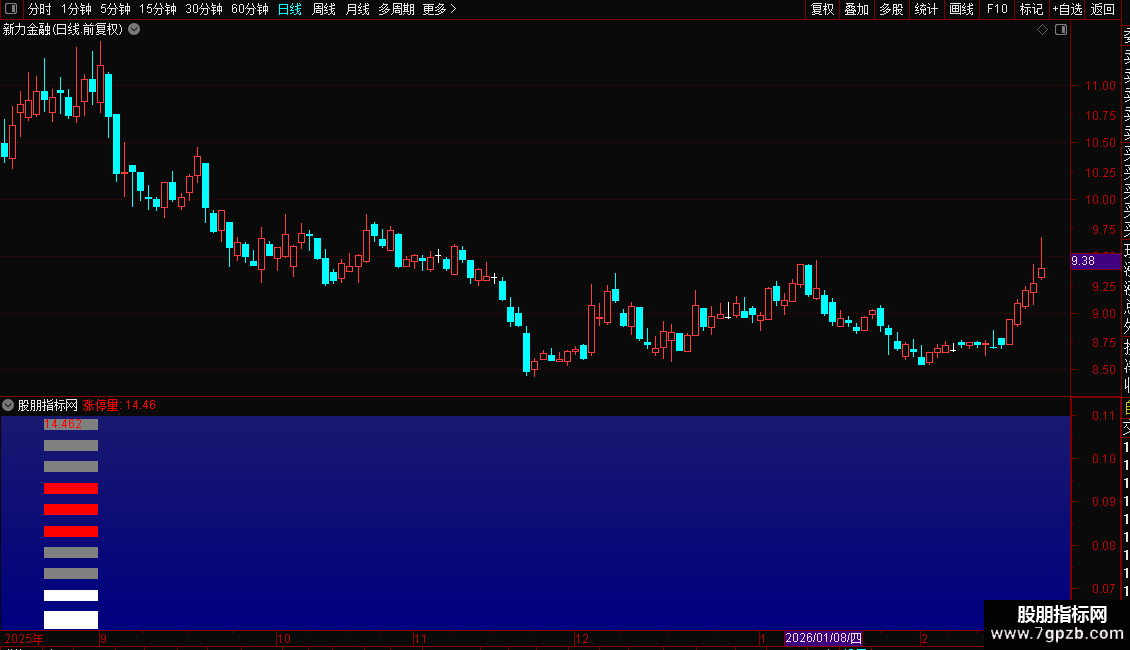This screenshot has height=650, width=1130.
Task: Click the gray bar labeled 14.462
Action: pos(71,424)
